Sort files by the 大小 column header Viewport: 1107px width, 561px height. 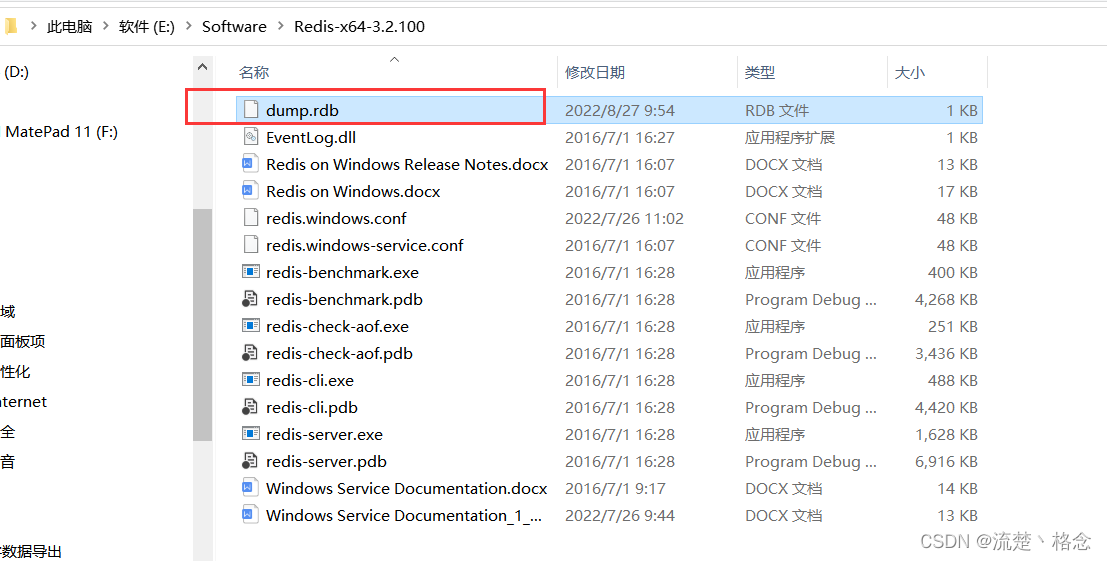909,72
